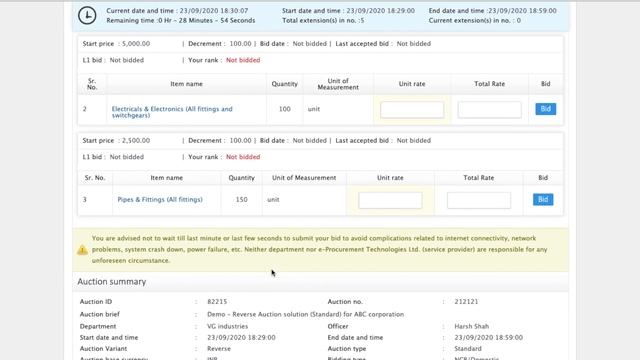The width and height of the screenshot is (640, 360).
Task: Focus Total Rate field for Pipes item
Action: tap(479, 200)
